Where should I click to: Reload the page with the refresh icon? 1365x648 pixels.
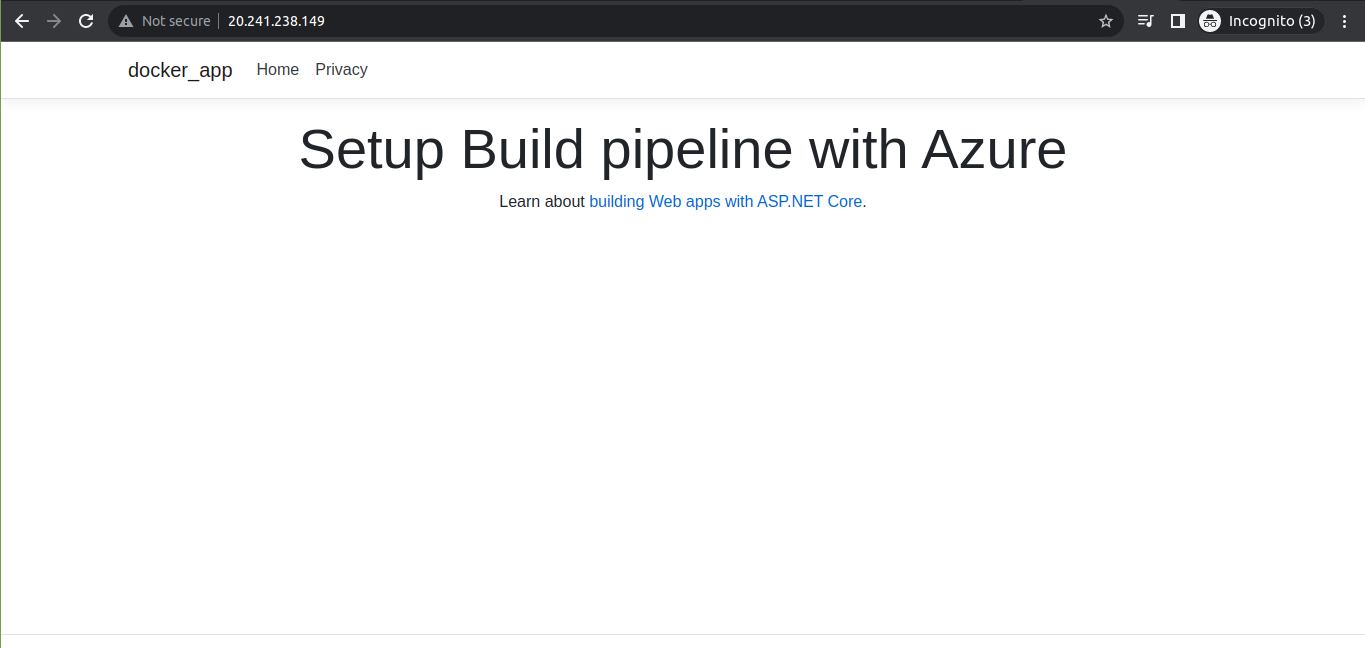point(87,21)
